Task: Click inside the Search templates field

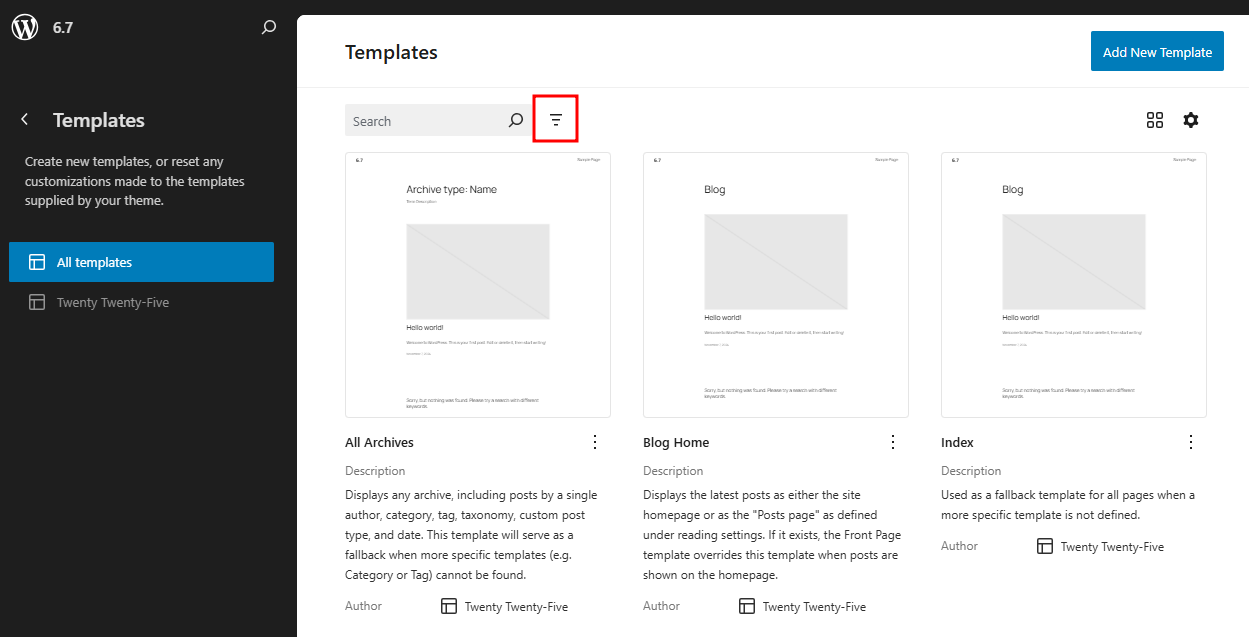Action: click(420, 119)
